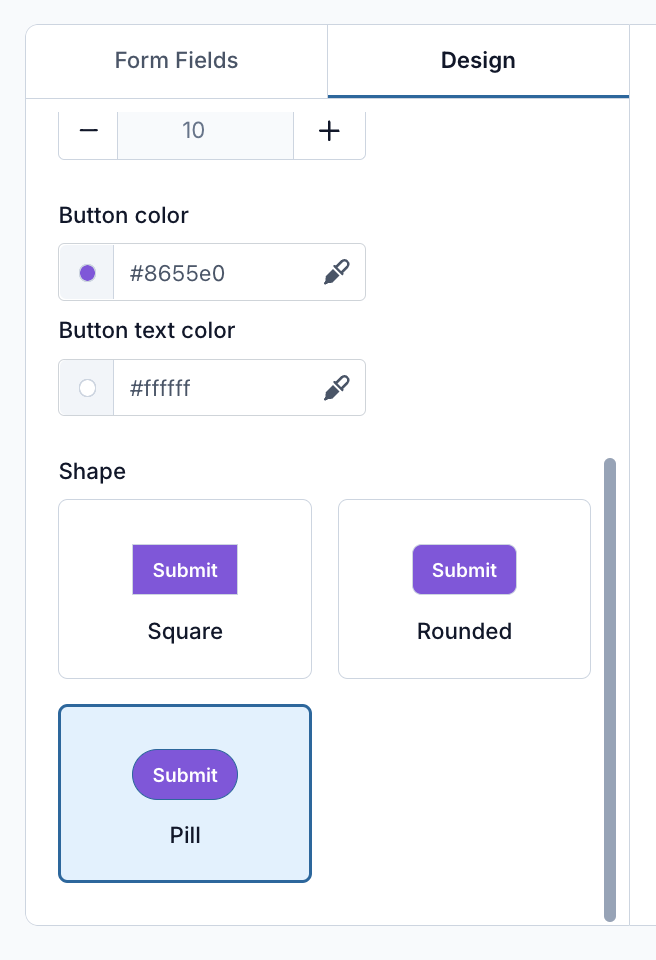Click the eyedropper icon for Button text color
The height and width of the screenshot is (960, 656).
coord(337,388)
